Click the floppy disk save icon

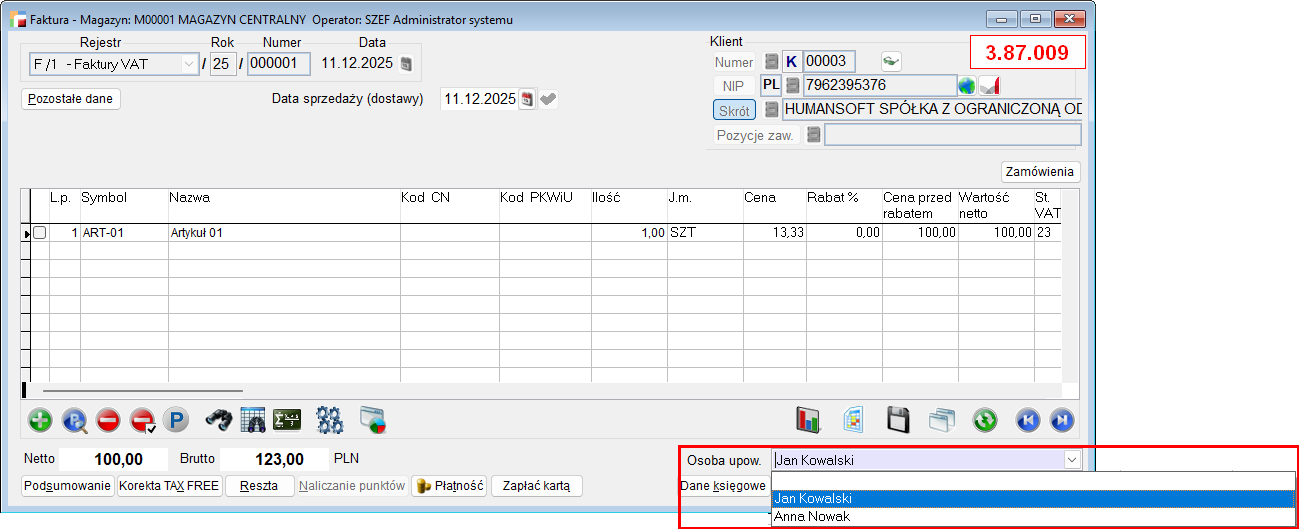[898, 420]
